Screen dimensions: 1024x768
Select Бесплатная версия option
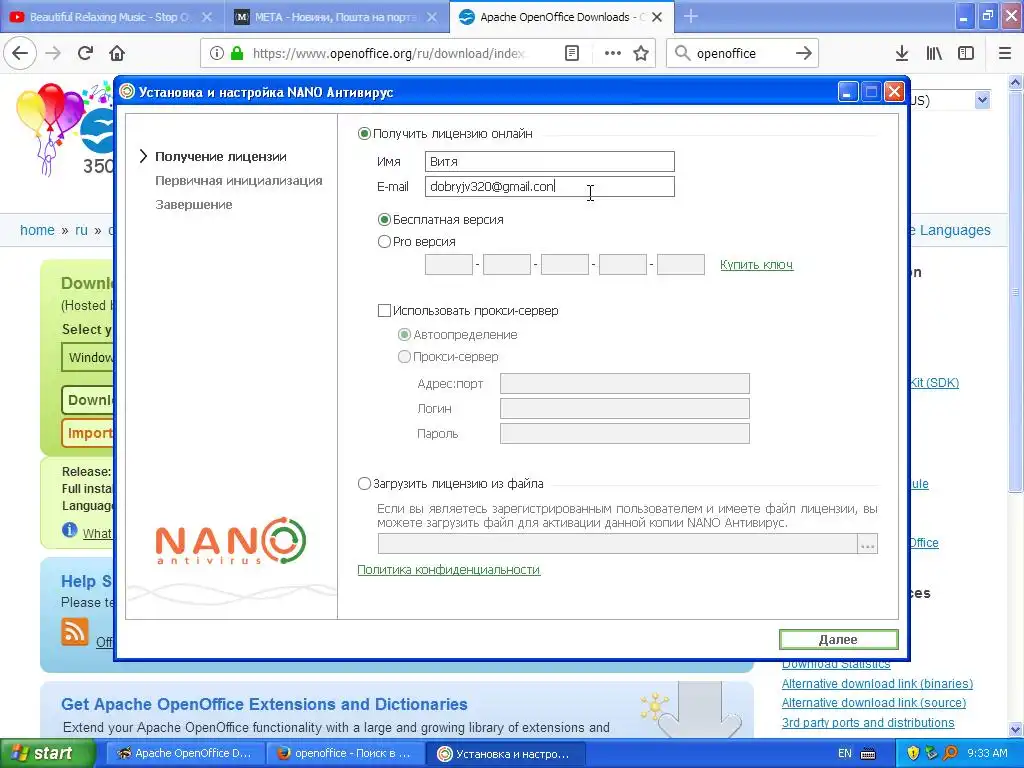click(x=385, y=219)
